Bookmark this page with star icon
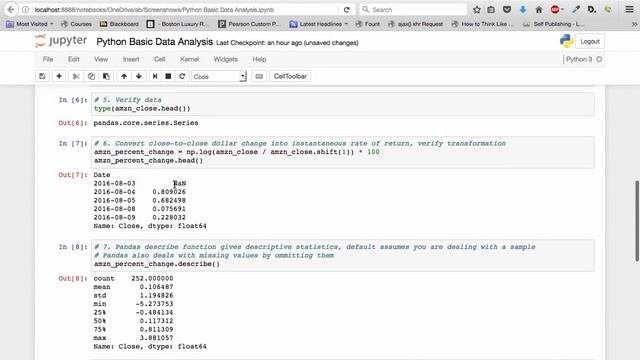This screenshot has width=640, height=360. (x=477, y=9)
